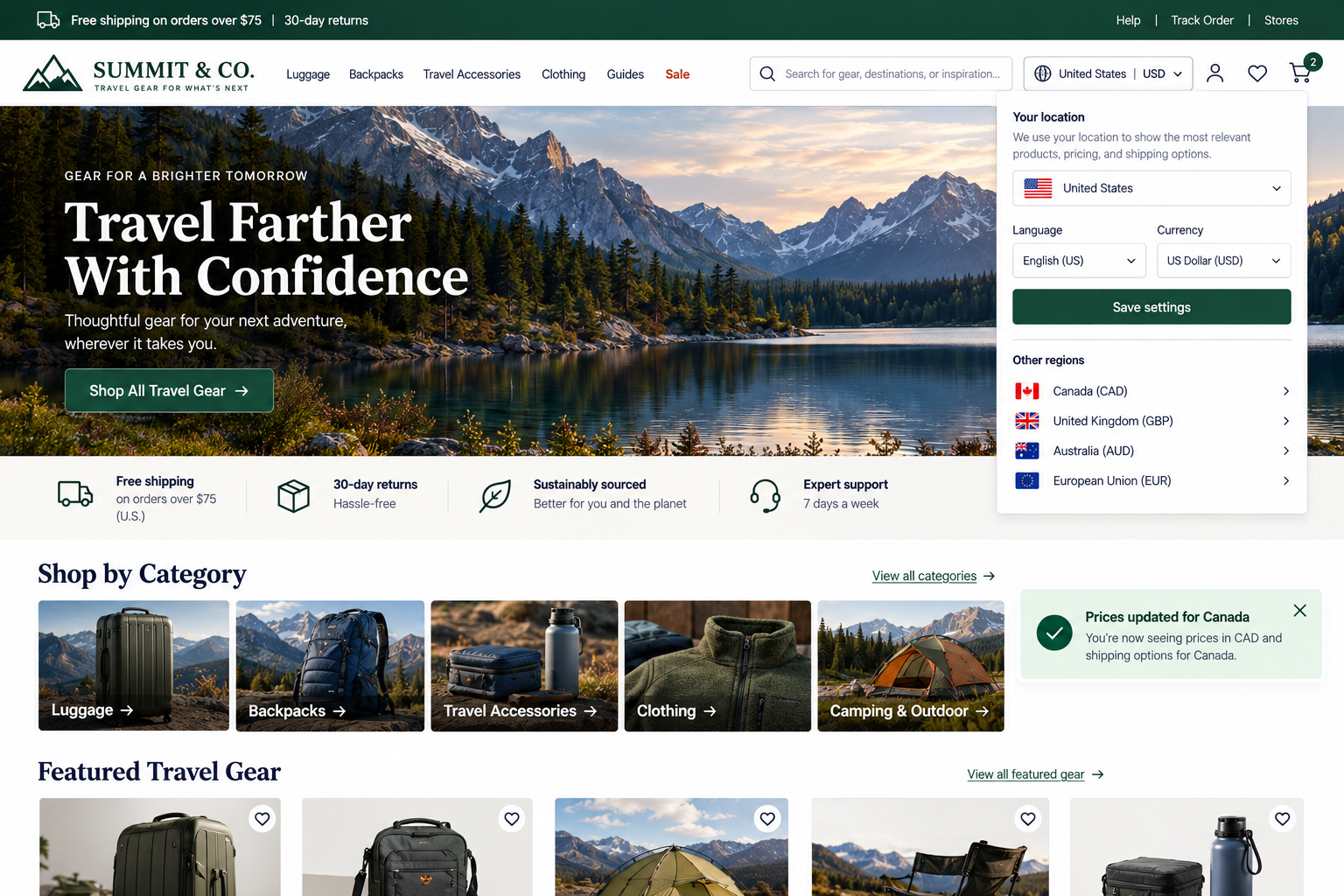Favorite the featured tent product
Image resolution: width=1344 pixels, height=896 pixels.
(x=767, y=818)
